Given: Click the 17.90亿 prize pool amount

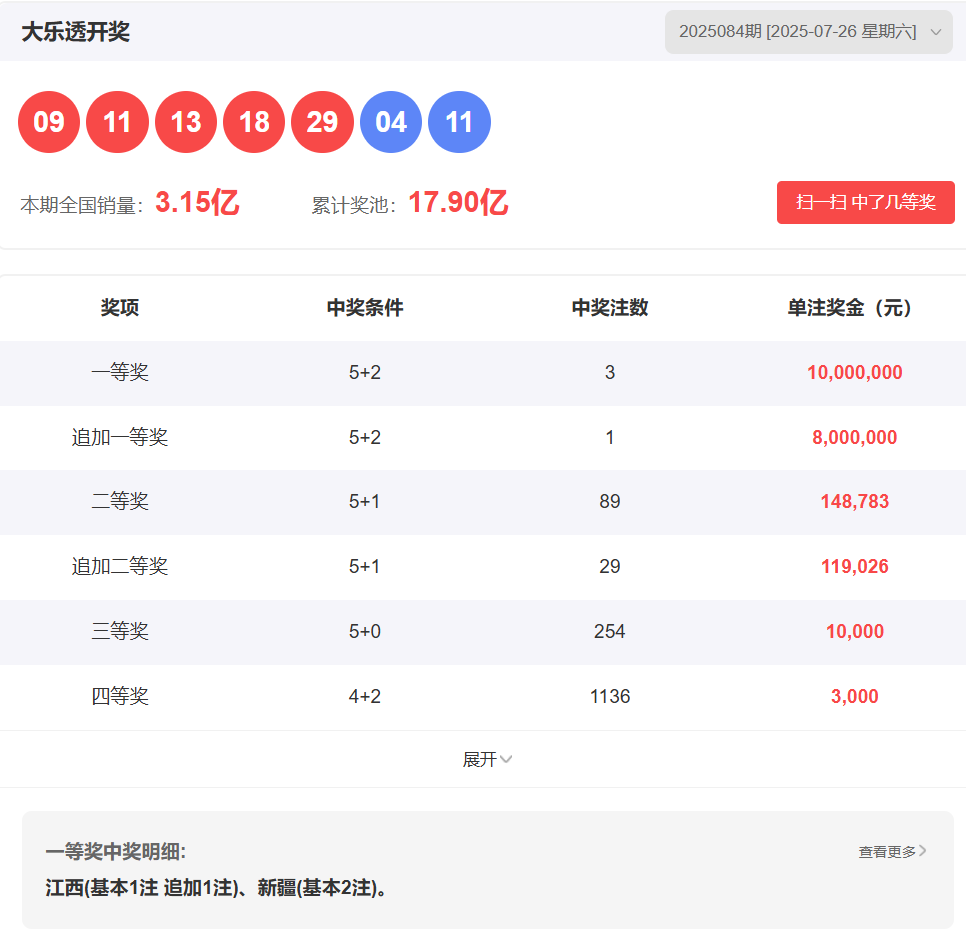Looking at the screenshot, I should tap(458, 203).
